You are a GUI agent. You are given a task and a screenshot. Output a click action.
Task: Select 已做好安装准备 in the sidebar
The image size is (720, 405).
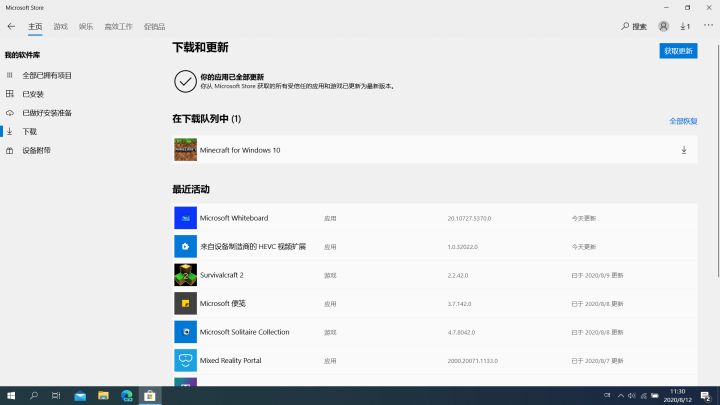[47, 113]
